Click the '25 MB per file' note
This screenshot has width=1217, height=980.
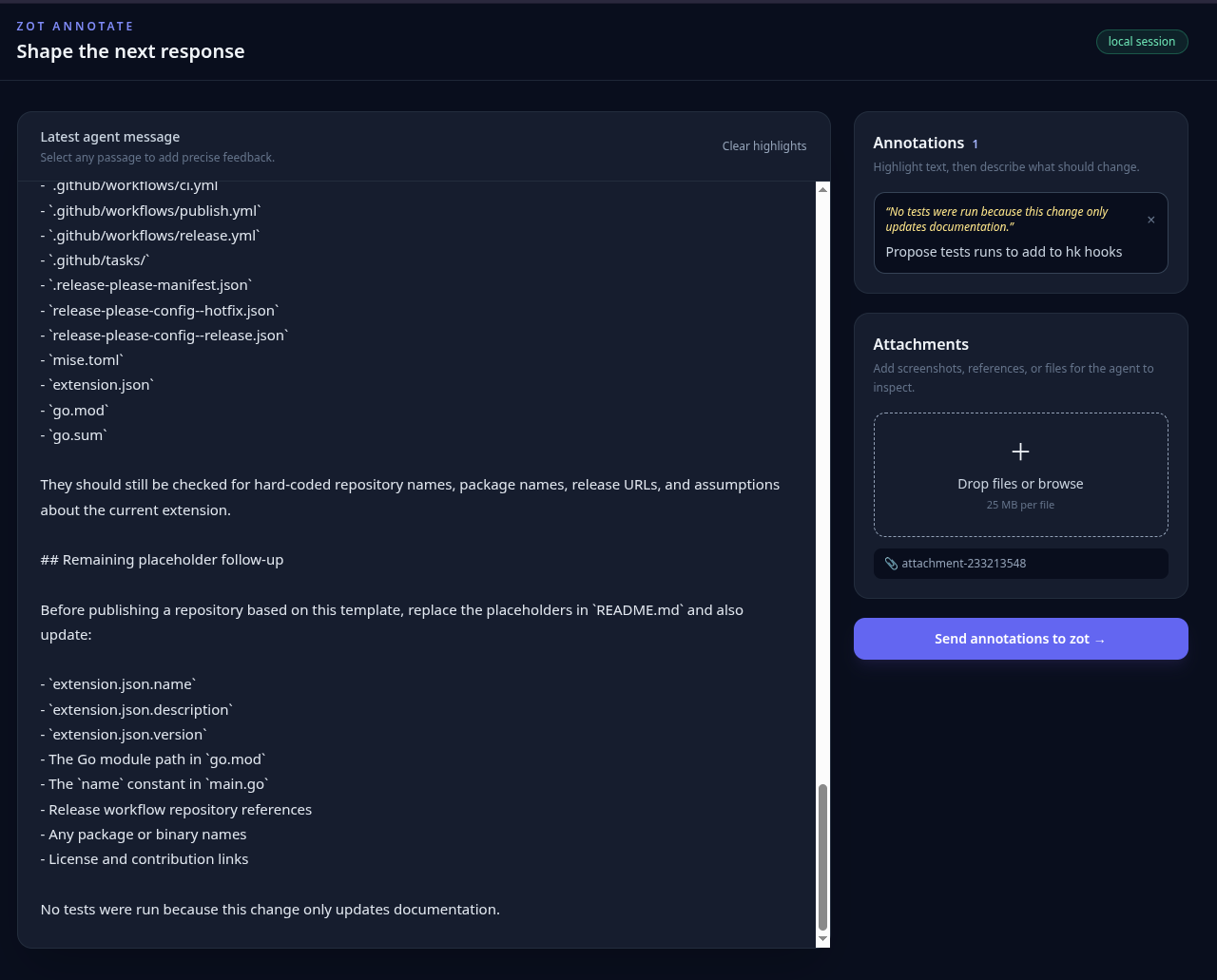point(1020,505)
